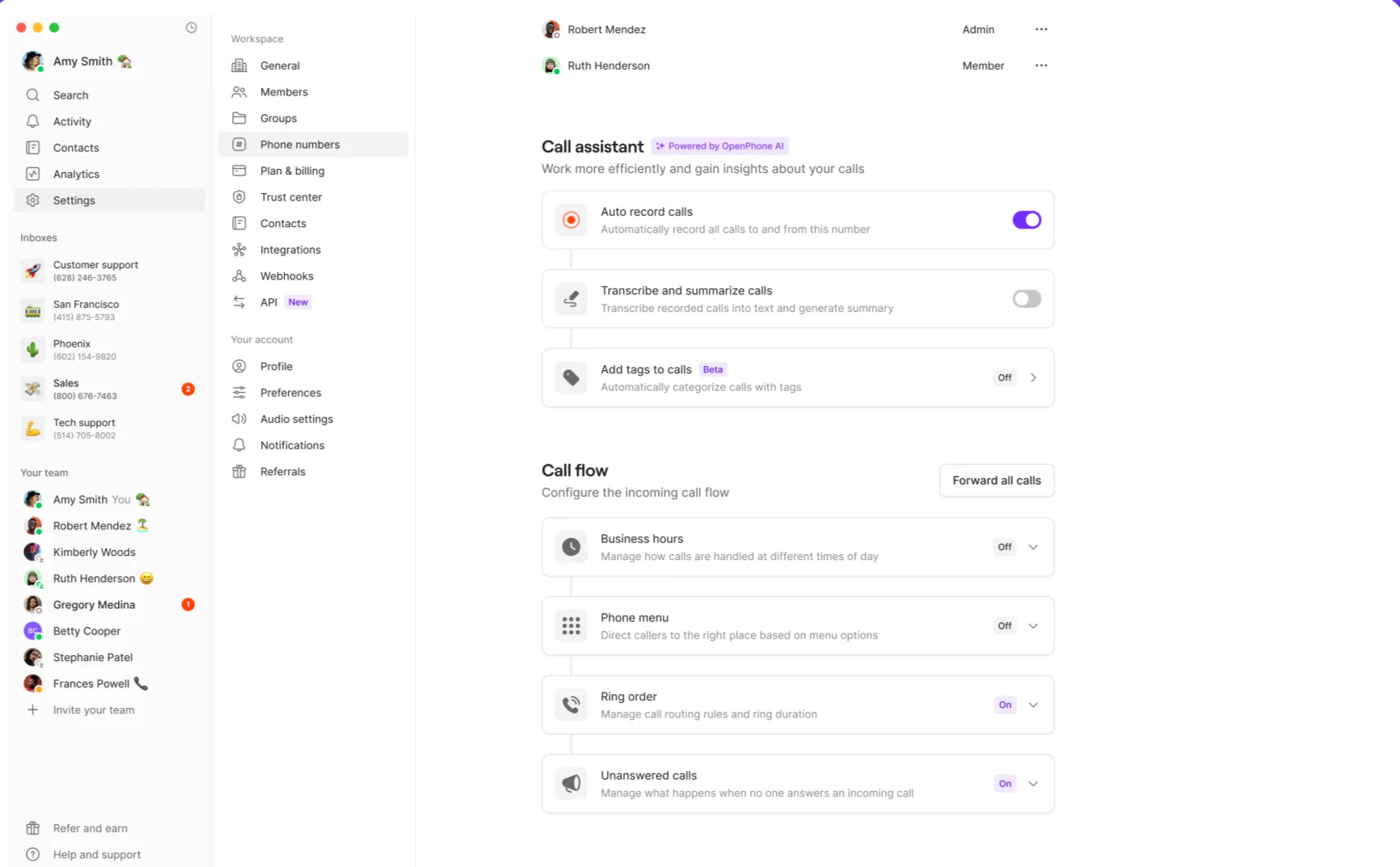Open the San Francisco inbox
Viewport: 1400px width, 867px height.
tap(109, 310)
